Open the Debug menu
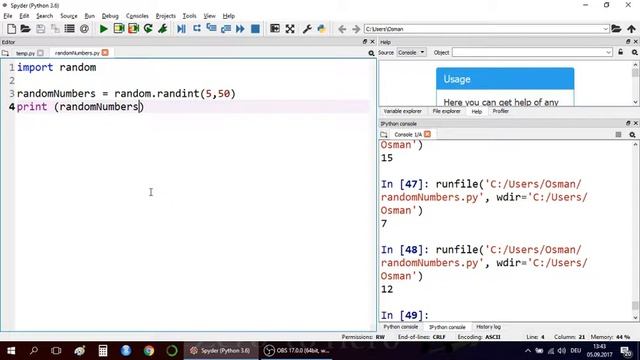 110,16
